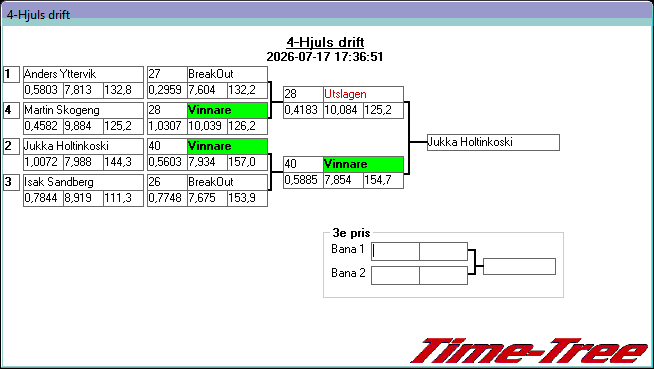Select the 3e pris result box
The width and height of the screenshot is (654, 369).
[519, 266]
